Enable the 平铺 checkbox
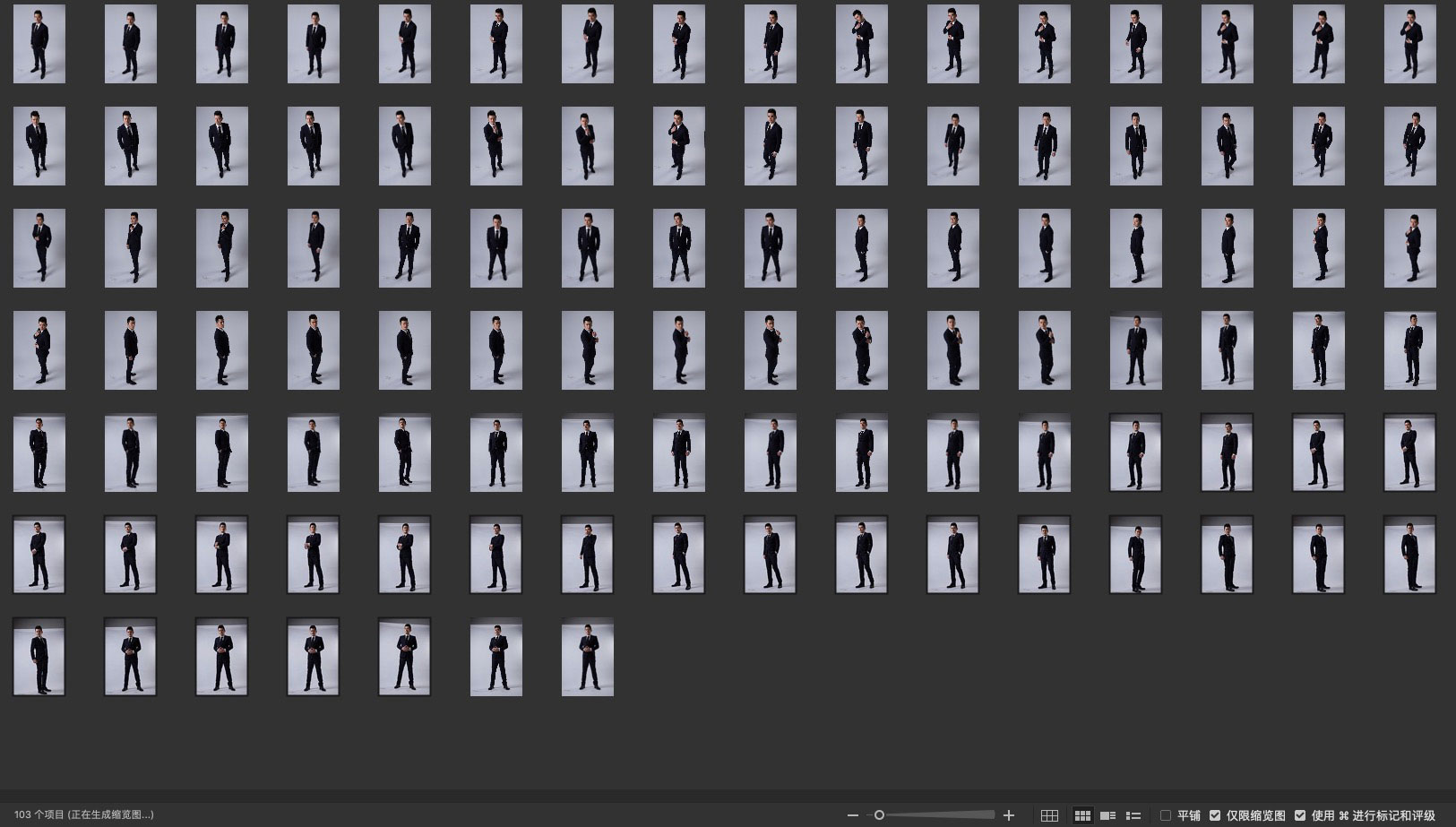1456x827 pixels. [1166, 815]
